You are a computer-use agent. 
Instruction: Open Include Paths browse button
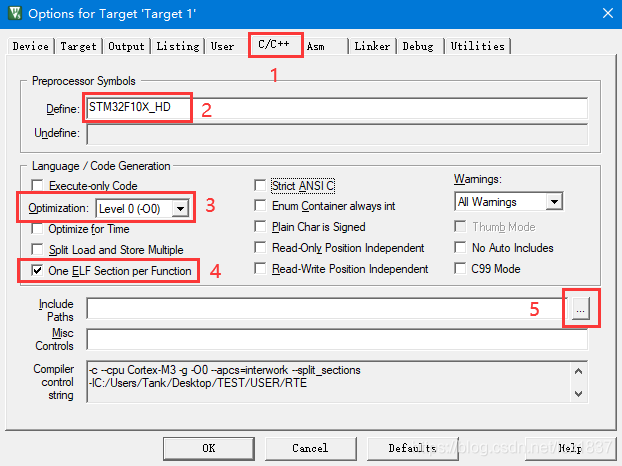[x=580, y=309]
